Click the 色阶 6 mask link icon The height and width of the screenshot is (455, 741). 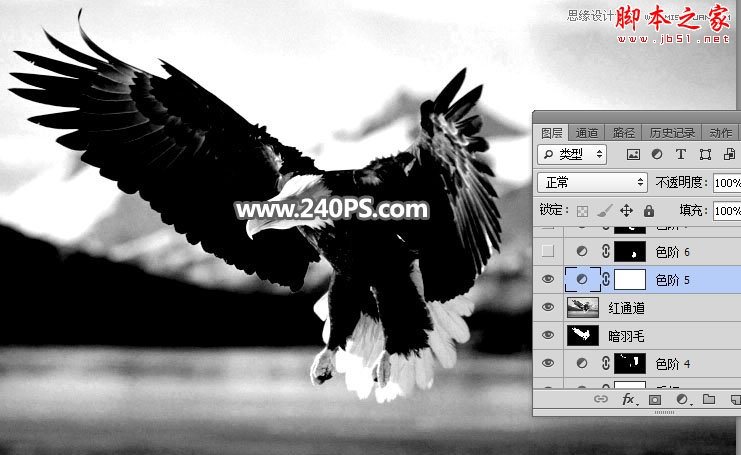606,251
